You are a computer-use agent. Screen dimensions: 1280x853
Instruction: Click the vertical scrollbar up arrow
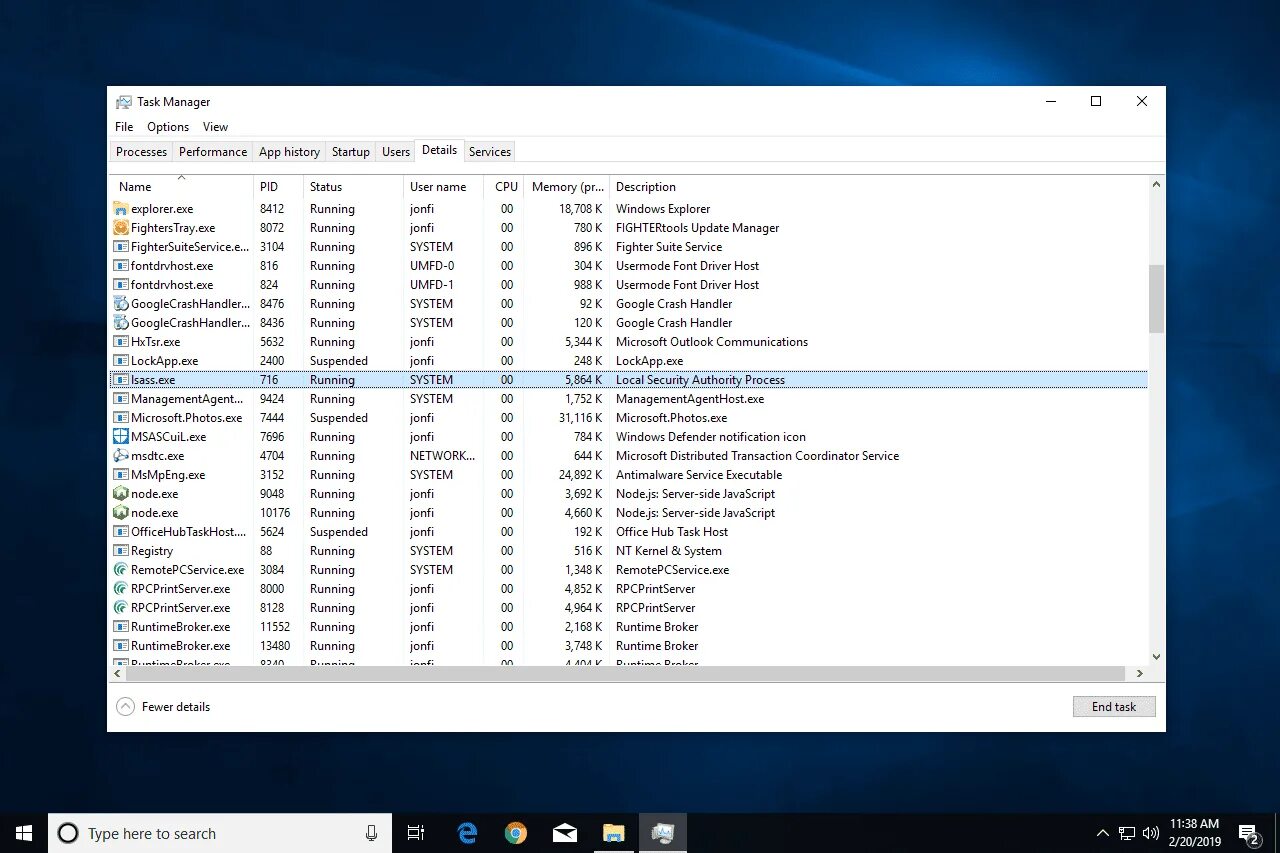coord(1156,185)
